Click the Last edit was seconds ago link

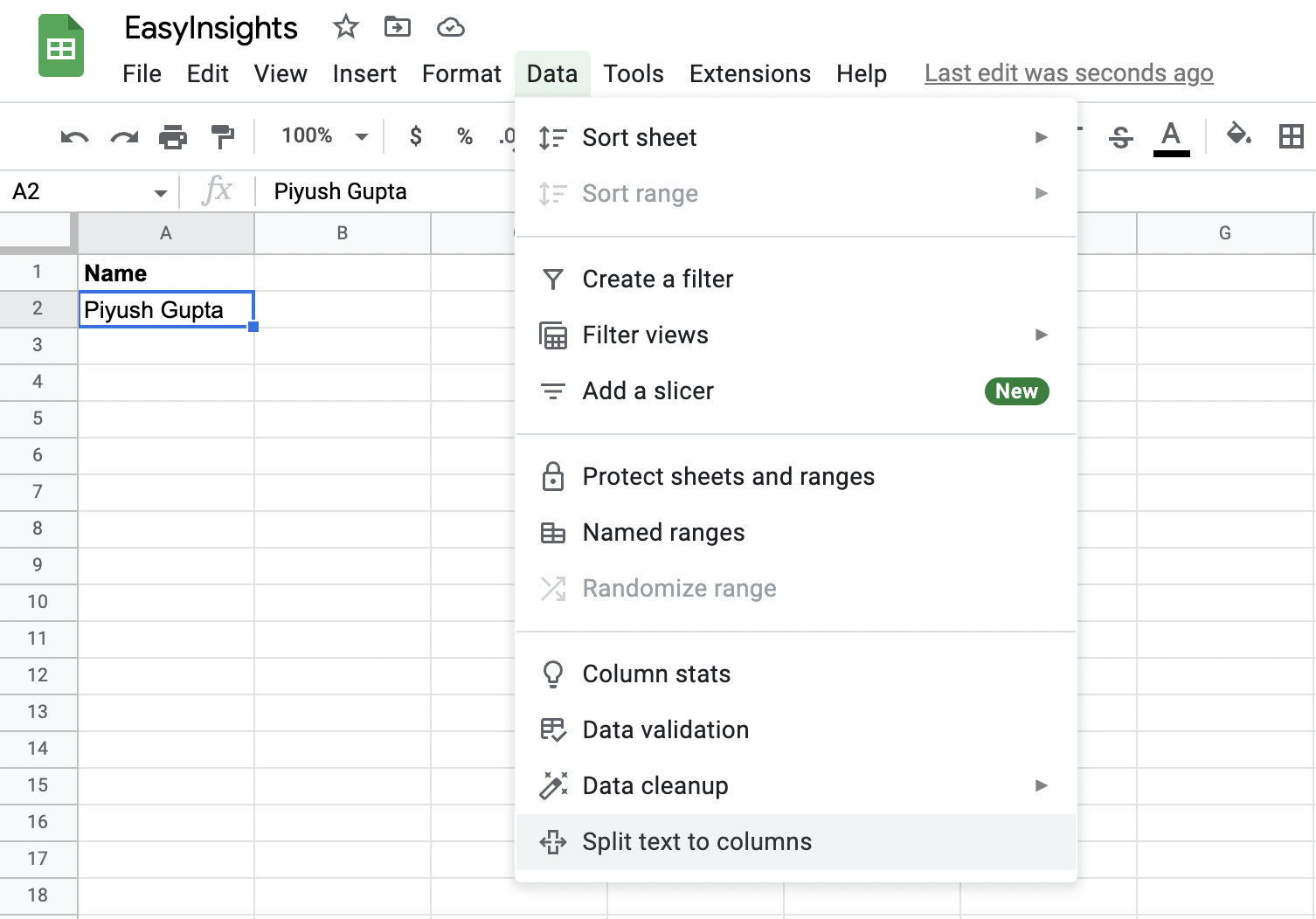[1068, 73]
